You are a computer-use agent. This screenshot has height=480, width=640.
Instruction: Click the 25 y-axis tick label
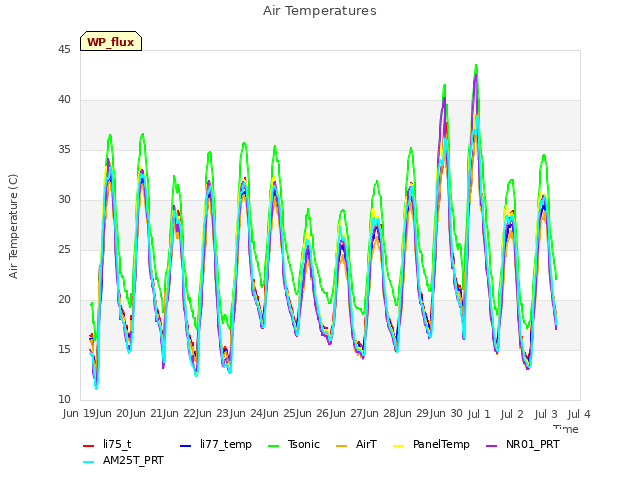tap(64, 250)
